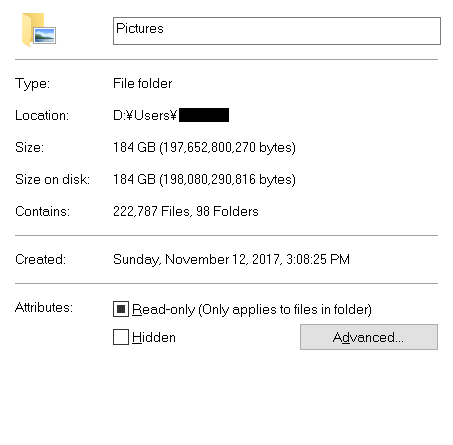Click the 198,080,290,816 bytes value
The width and height of the screenshot is (453, 445).
click(228, 179)
